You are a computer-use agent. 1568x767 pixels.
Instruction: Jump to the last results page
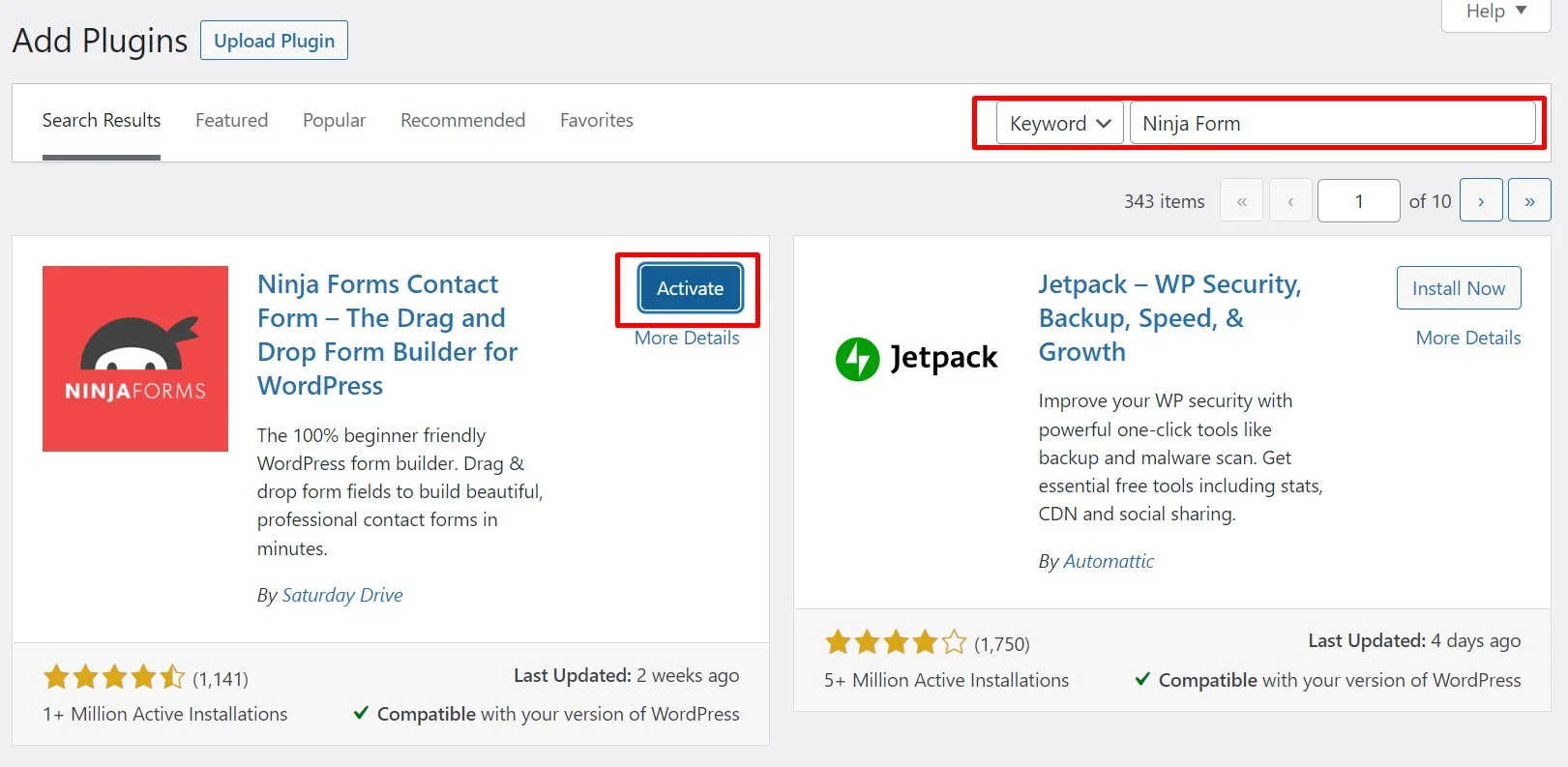click(x=1529, y=200)
